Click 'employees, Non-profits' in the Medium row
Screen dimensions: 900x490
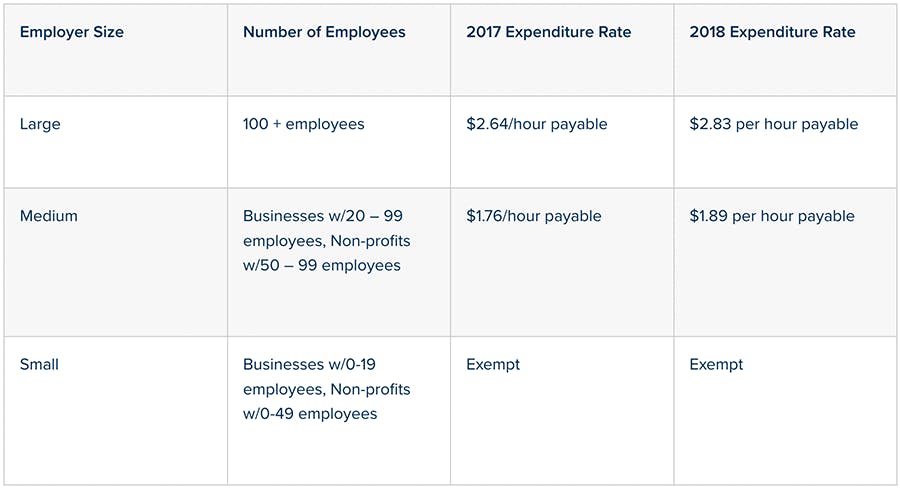326,241
